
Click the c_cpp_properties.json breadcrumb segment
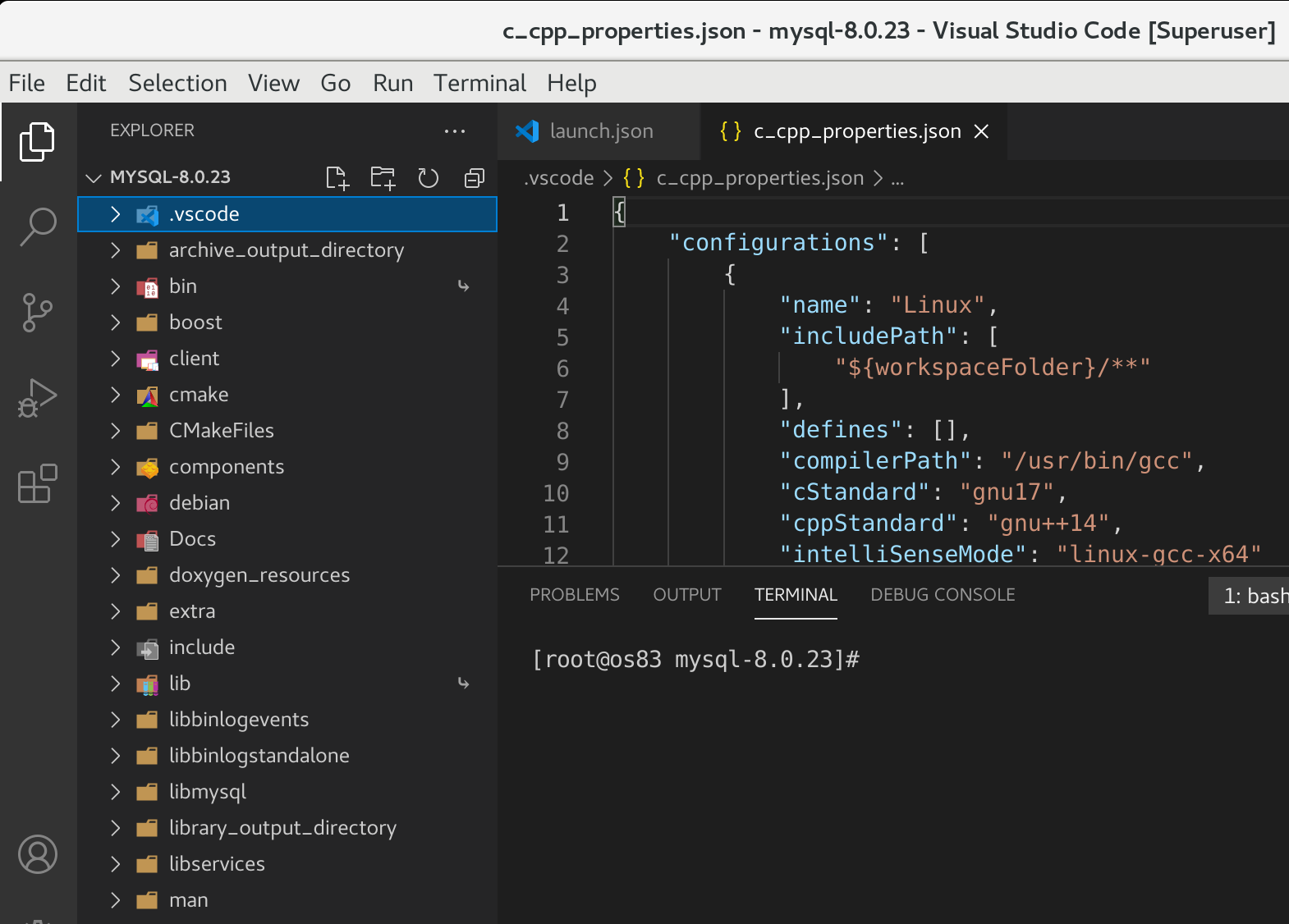pyautogui.click(x=760, y=178)
